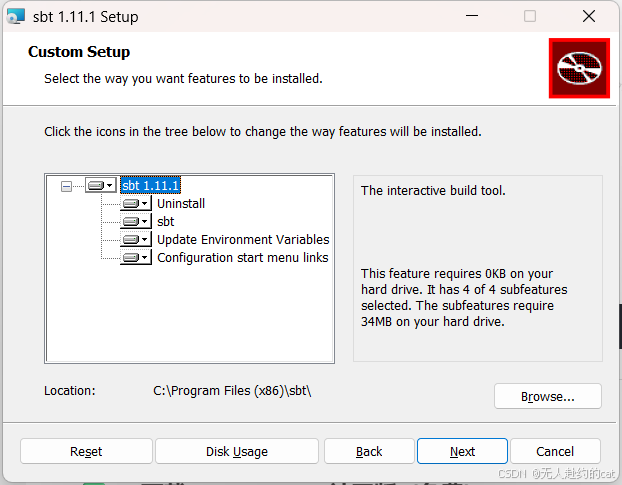The width and height of the screenshot is (622, 485).
Task: Select the Update Environment Variables label
Action: coord(243,240)
